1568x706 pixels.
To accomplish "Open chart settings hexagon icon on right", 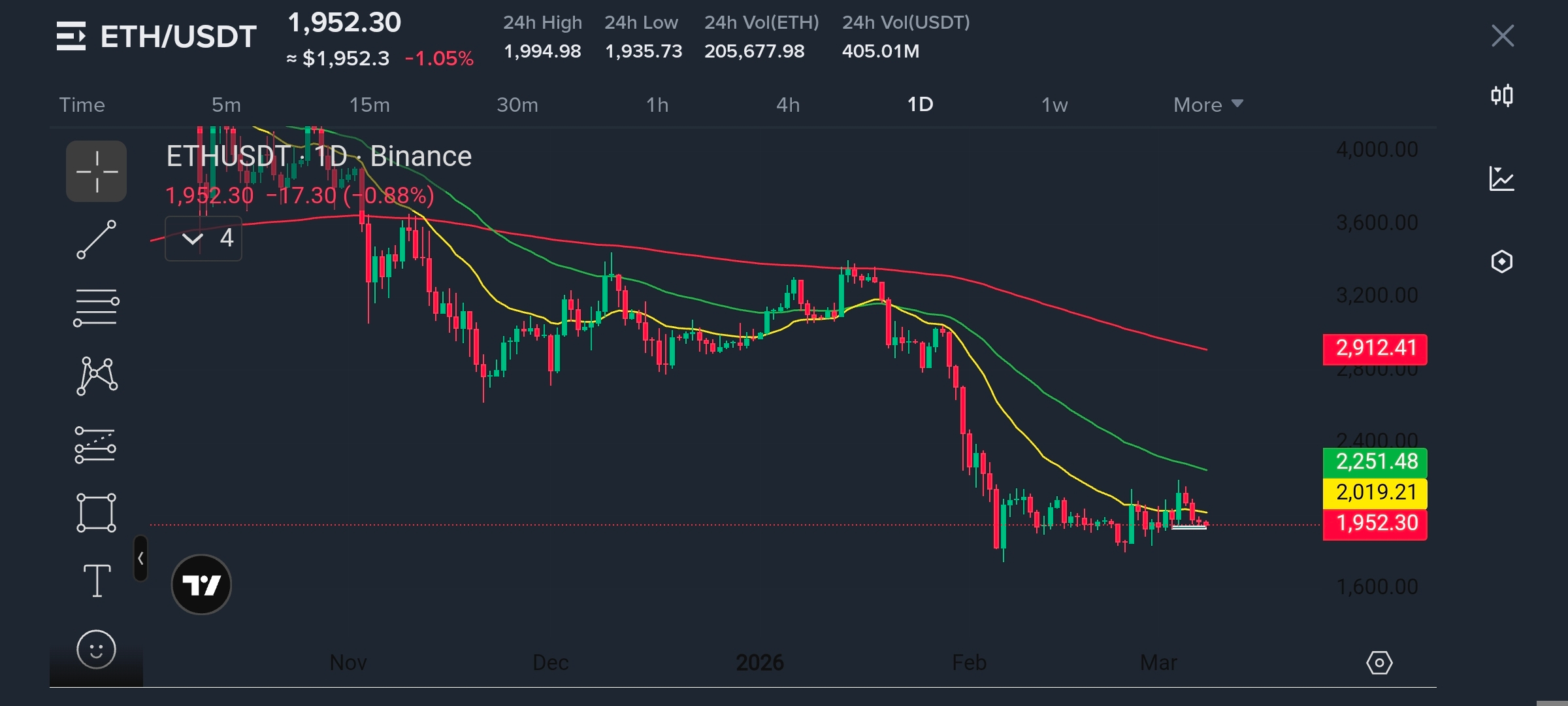I will [1502, 261].
